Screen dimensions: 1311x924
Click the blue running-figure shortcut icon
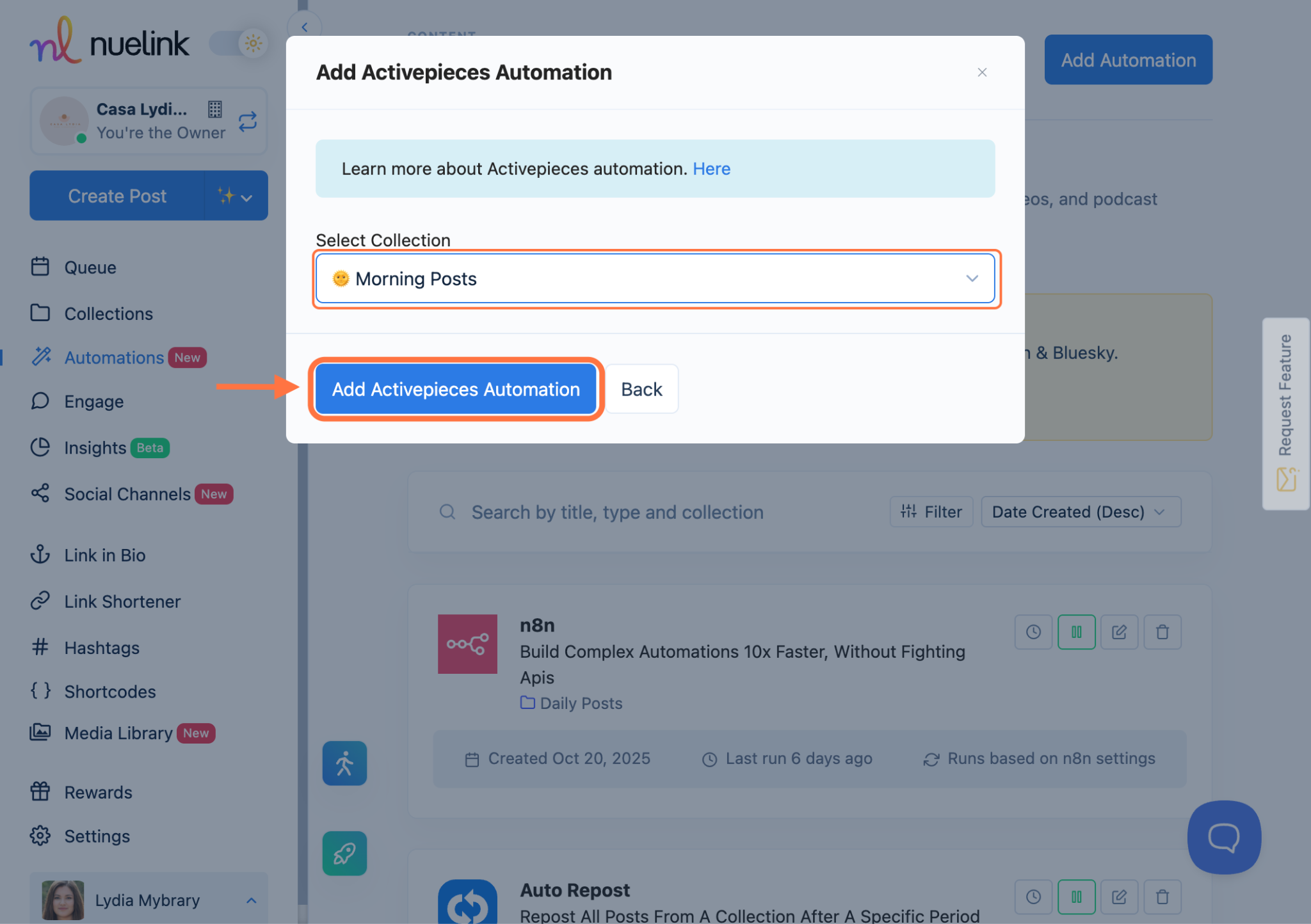click(344, 763)
